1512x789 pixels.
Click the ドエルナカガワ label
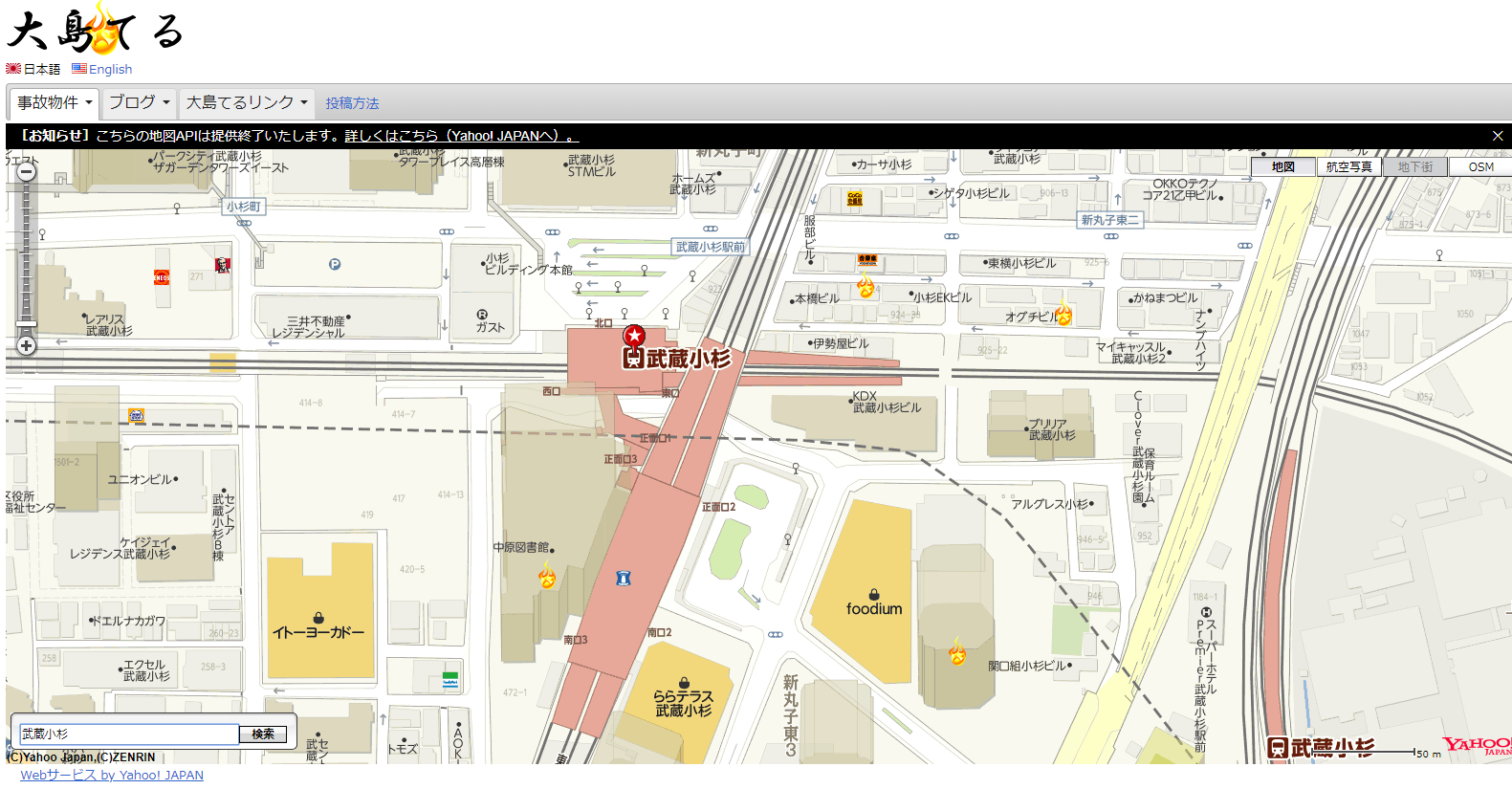pos(129,621)
